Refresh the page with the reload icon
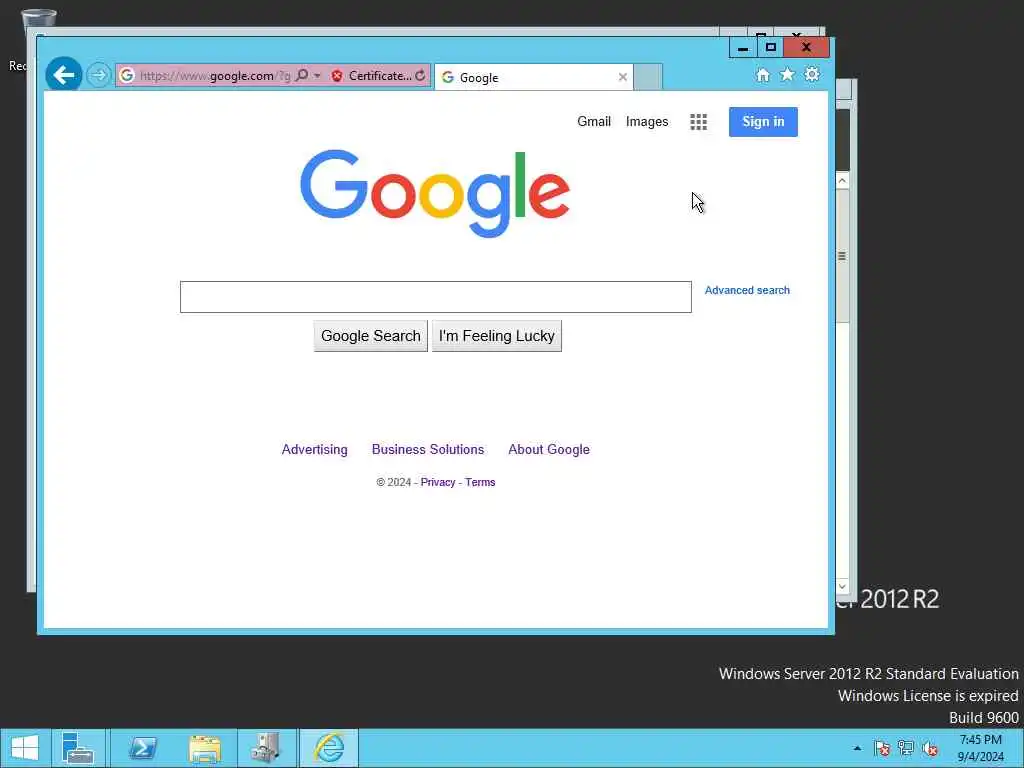Viewport: 1024px width, 768px height. [x=421, y=76]
